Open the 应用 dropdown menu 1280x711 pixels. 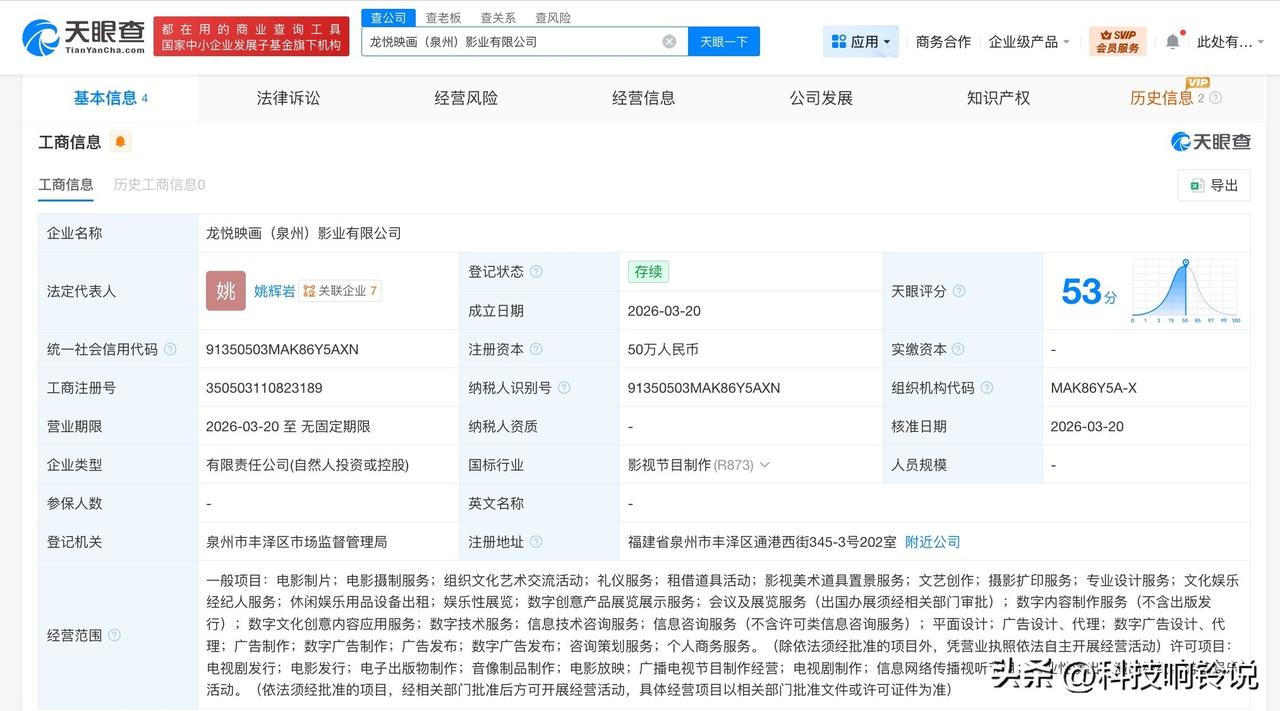click(860, 40)
